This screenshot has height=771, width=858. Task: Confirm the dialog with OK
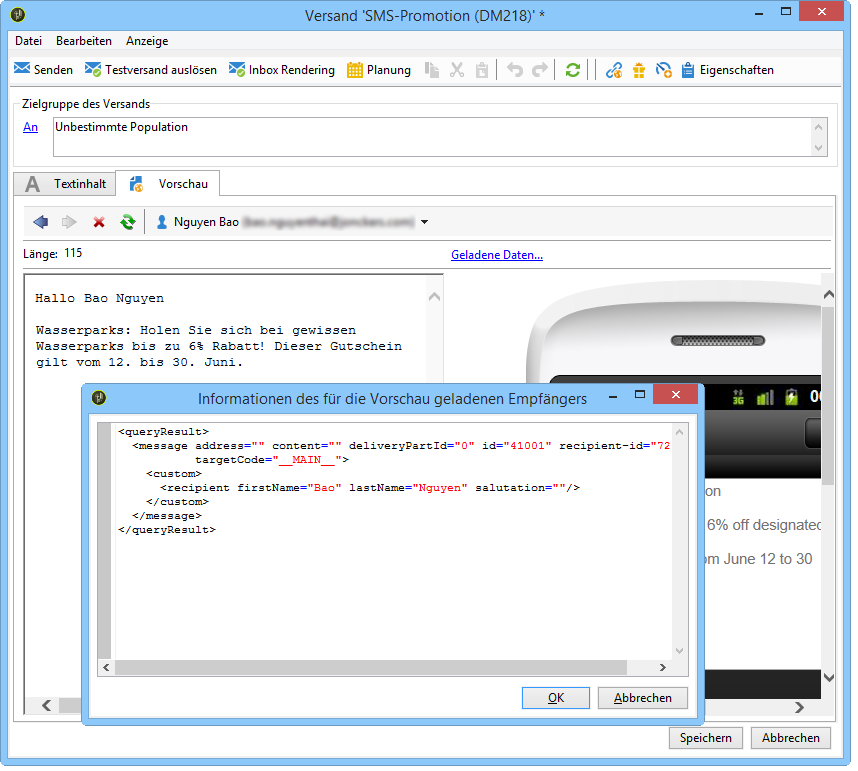tap(556, 698)
